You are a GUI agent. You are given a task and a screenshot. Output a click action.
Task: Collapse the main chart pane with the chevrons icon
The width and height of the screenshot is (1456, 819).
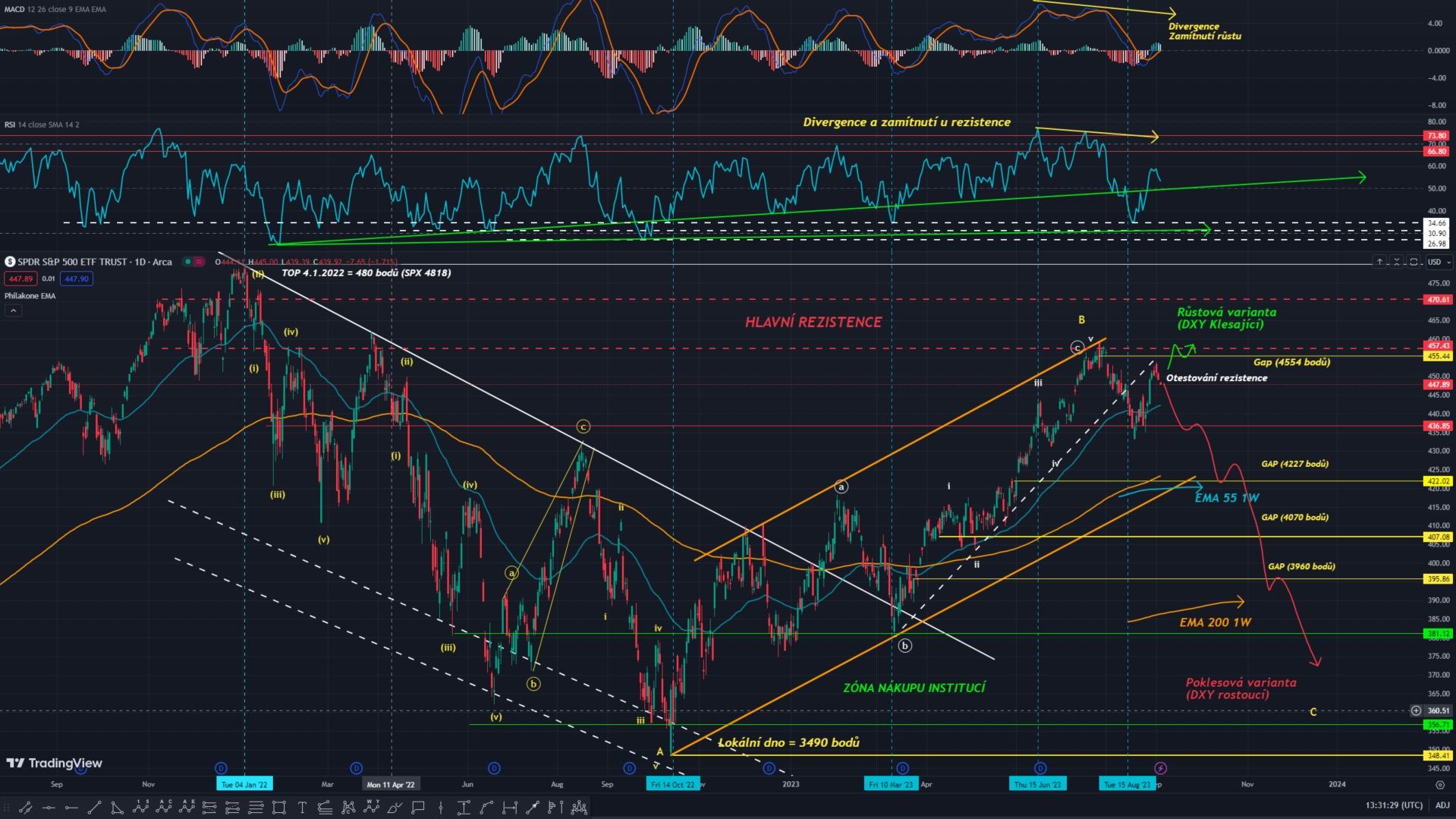pyautogui.click(x=1398, y=262)
